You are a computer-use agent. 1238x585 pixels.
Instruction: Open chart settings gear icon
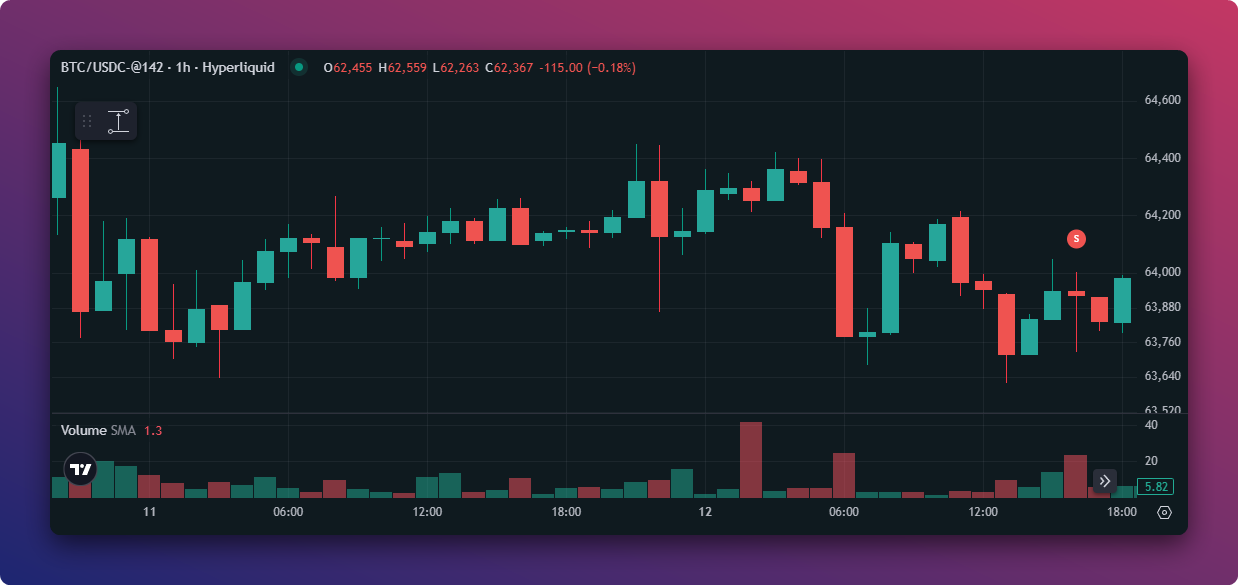point(1164,513)
